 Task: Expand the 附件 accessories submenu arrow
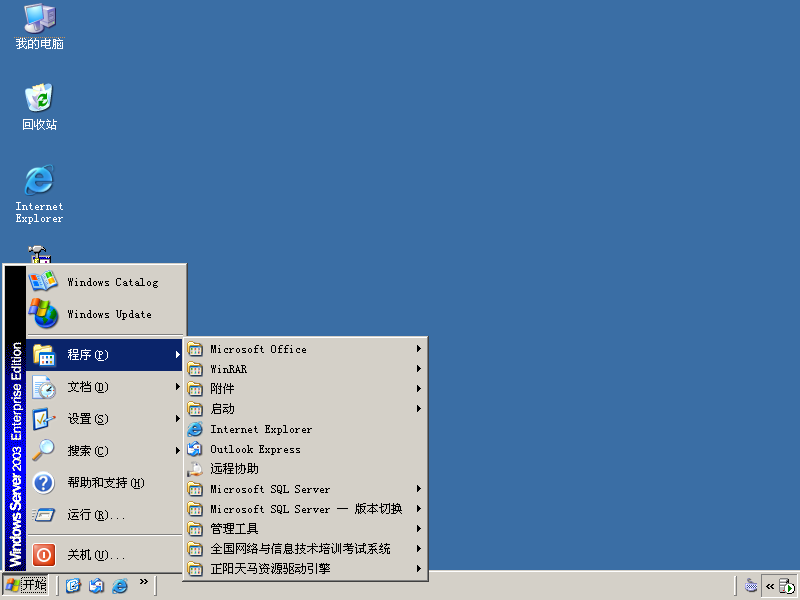(x=418, y=389)
